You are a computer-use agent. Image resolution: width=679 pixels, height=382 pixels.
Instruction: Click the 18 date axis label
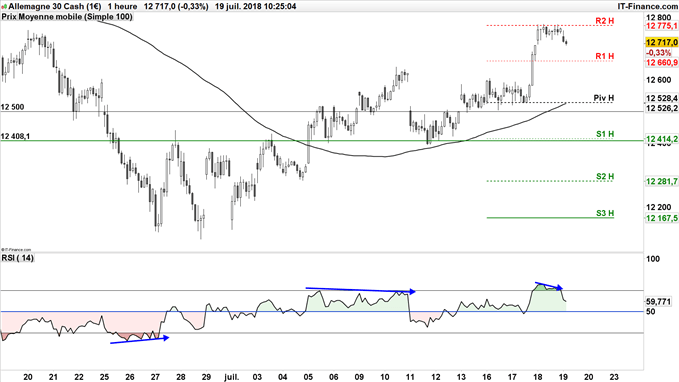pos(537,377)
